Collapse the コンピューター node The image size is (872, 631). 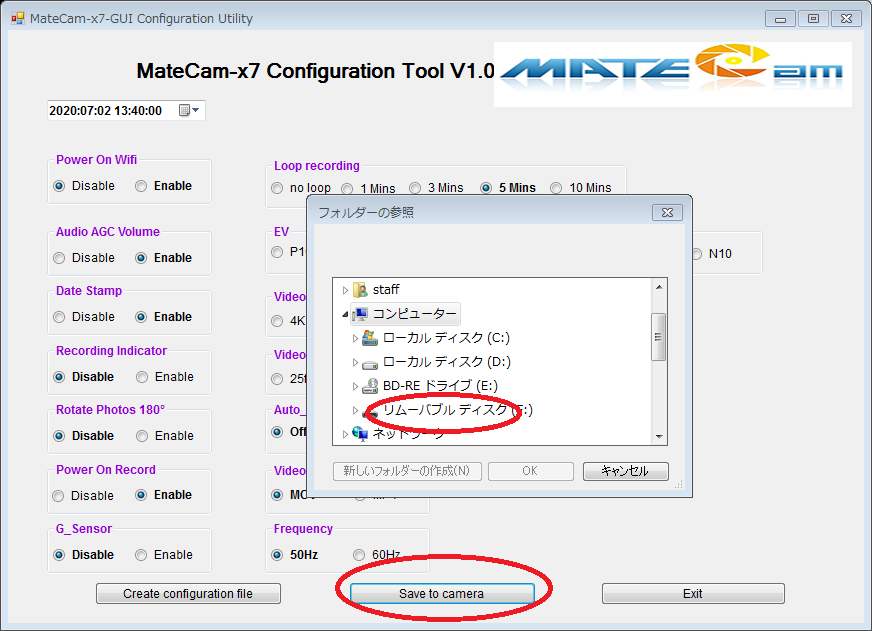pyautogui.click(x=345, y=315)
